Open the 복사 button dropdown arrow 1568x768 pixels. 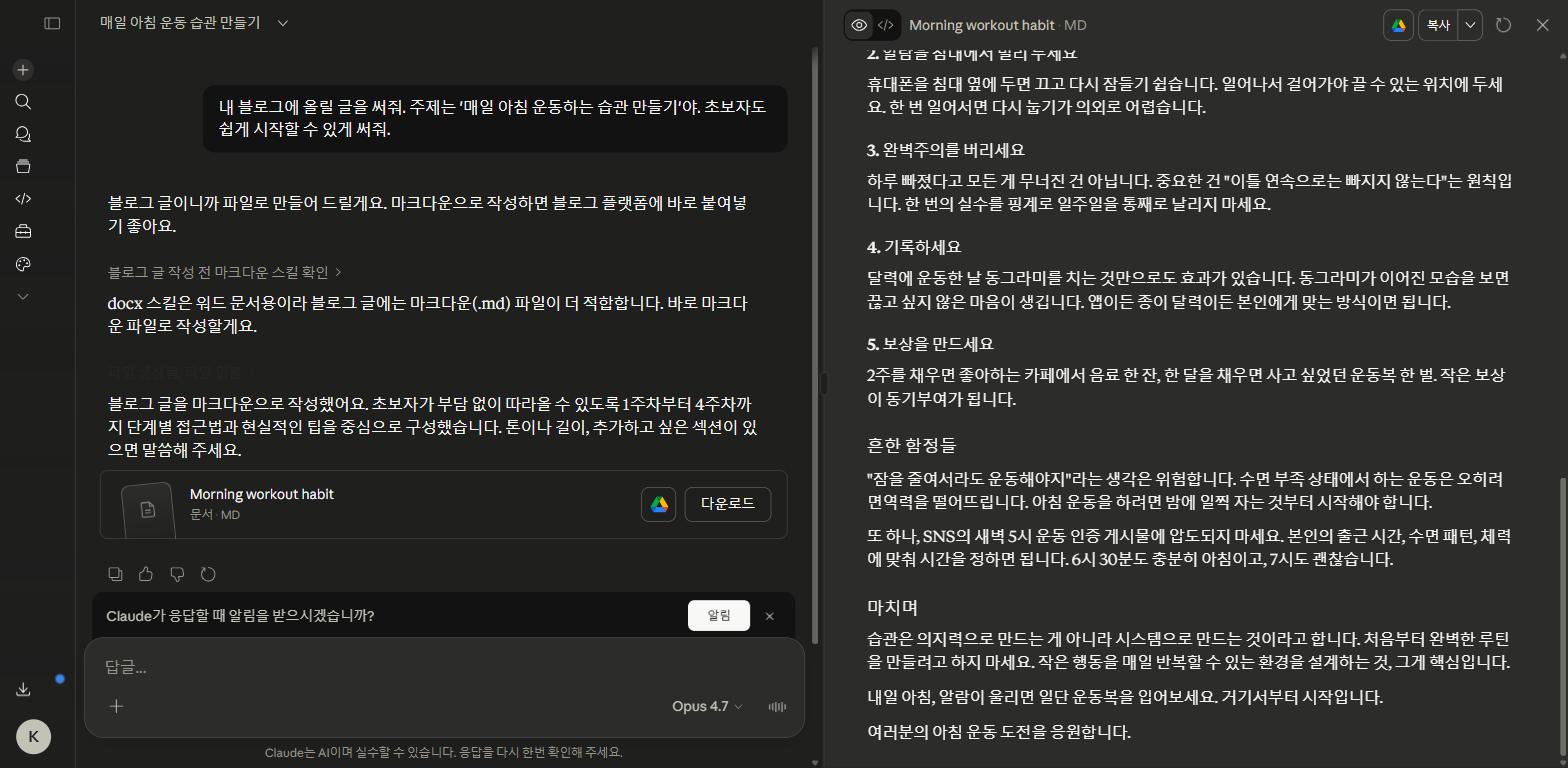click(x=1470, y=25)
